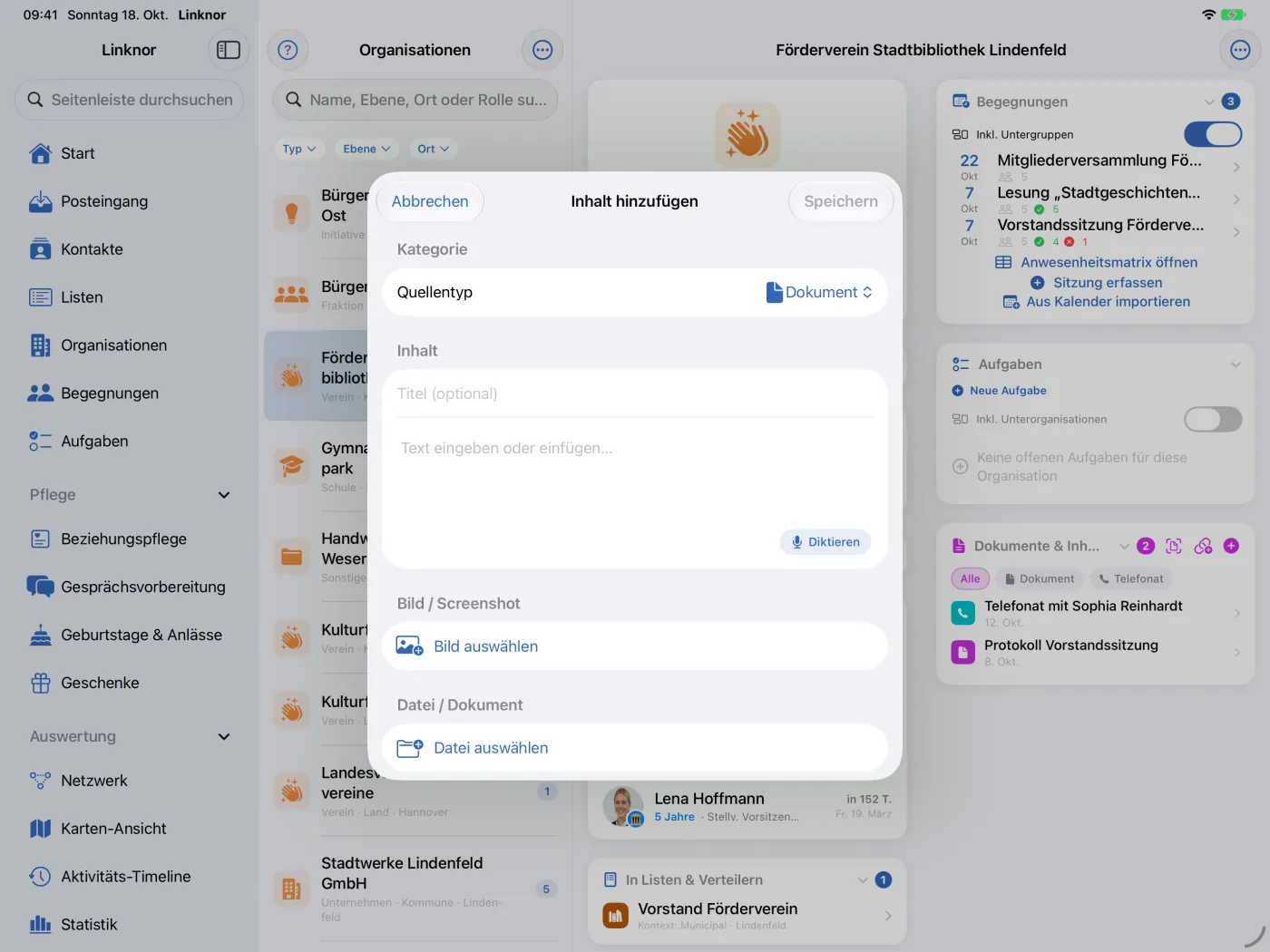Collapse the Auswertung sidebar section
The image size is (1270, 952).
coord(224,737)
